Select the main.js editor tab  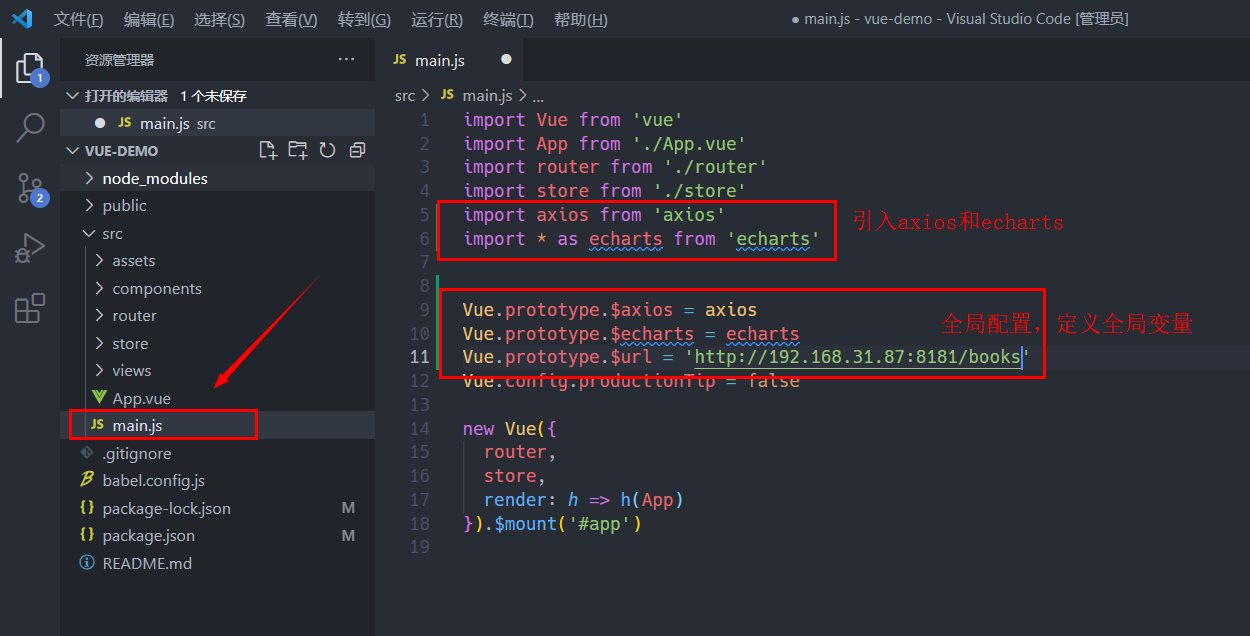coord(450,60)
